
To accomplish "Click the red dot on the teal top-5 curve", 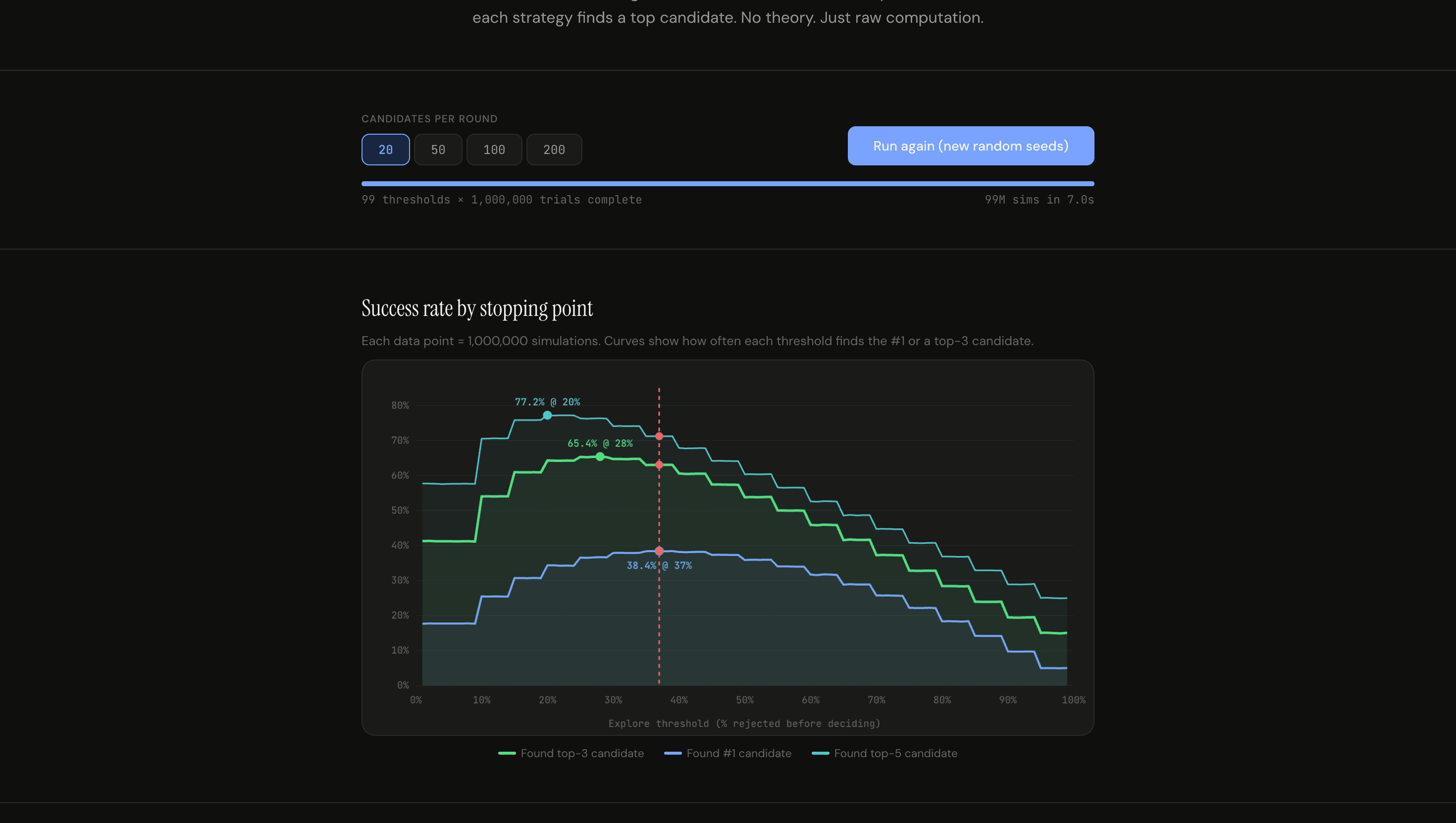I will pos(659,436).
